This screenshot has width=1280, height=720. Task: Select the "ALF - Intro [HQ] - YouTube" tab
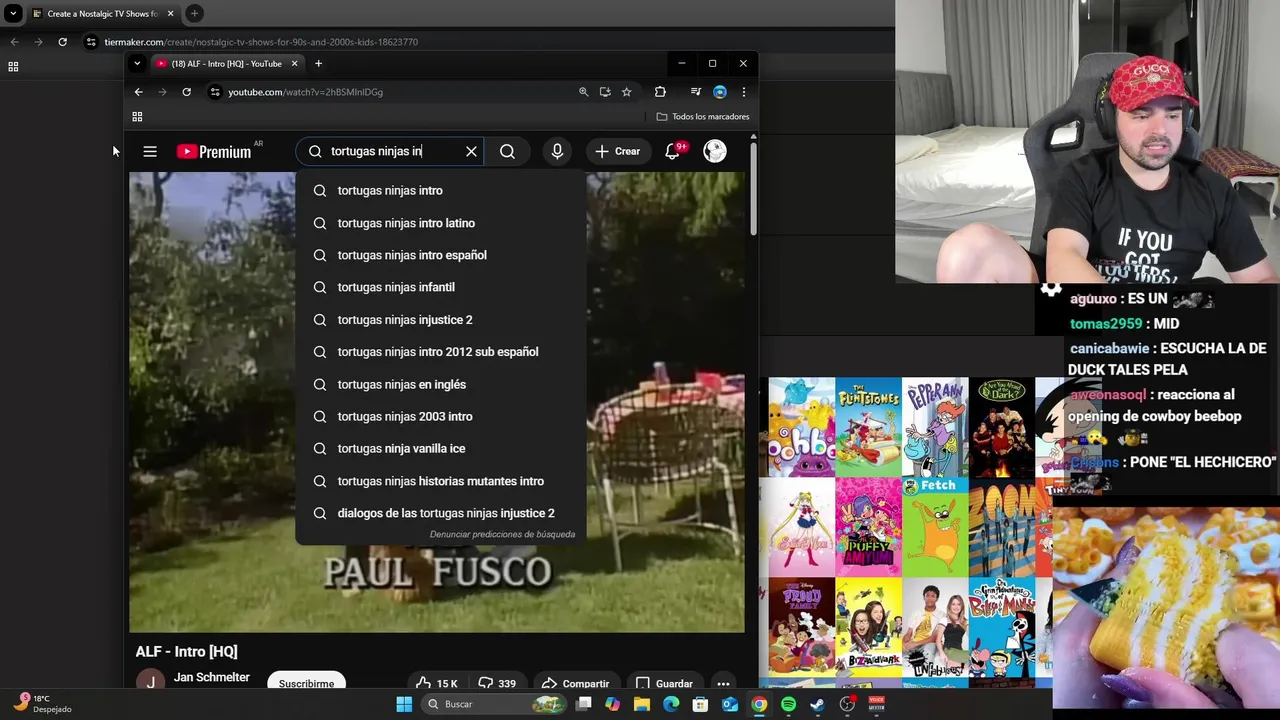[x=225, y=64]
